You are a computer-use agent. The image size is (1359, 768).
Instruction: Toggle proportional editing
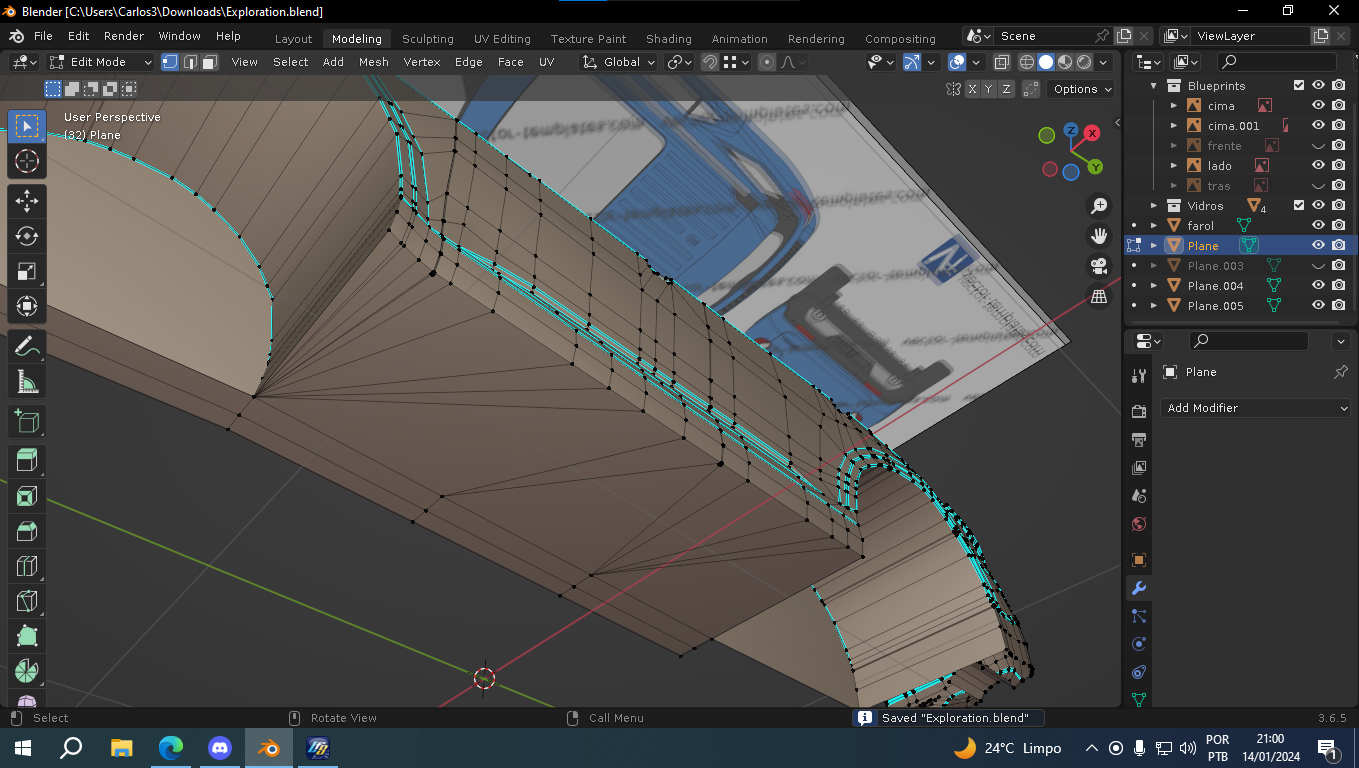[x=767, y=62]
